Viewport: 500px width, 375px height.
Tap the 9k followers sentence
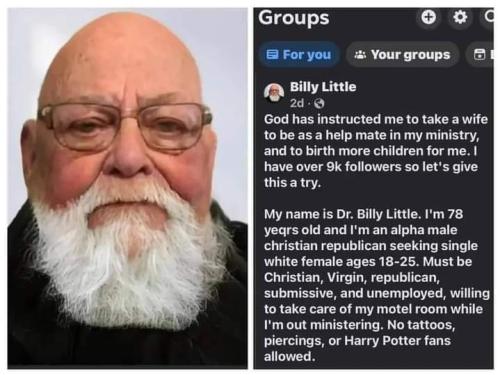pyautogui.click(x=371, y=167)
